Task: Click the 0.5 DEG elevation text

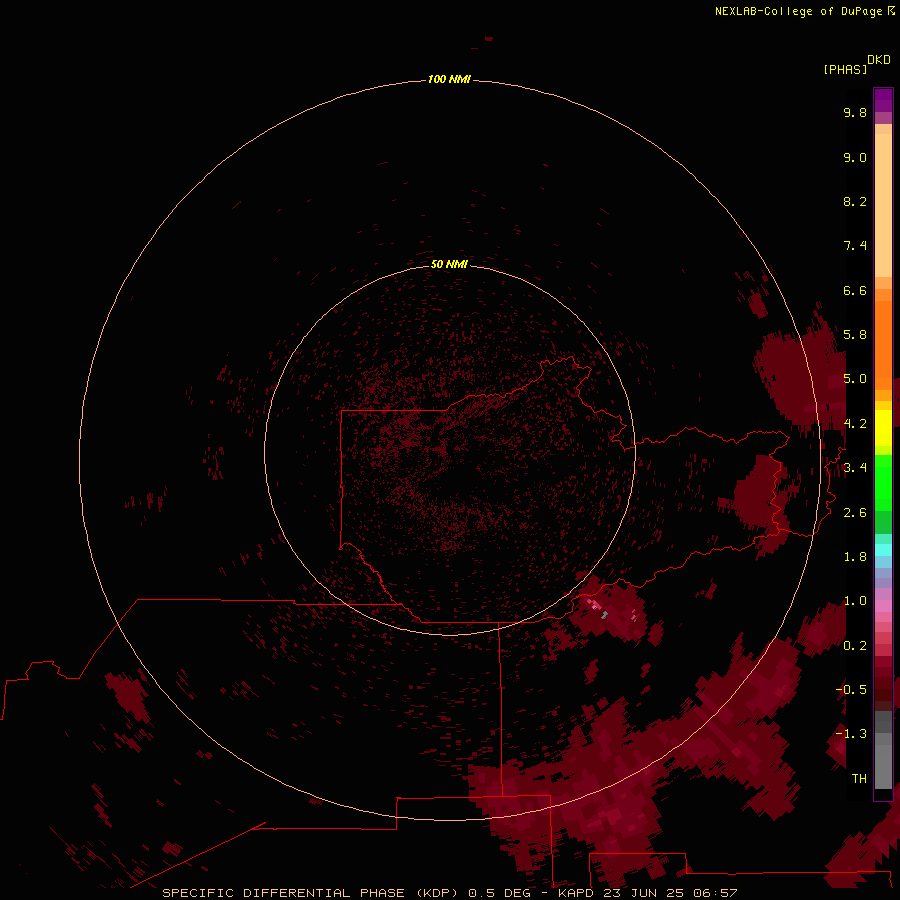Action: coord(499,893)
